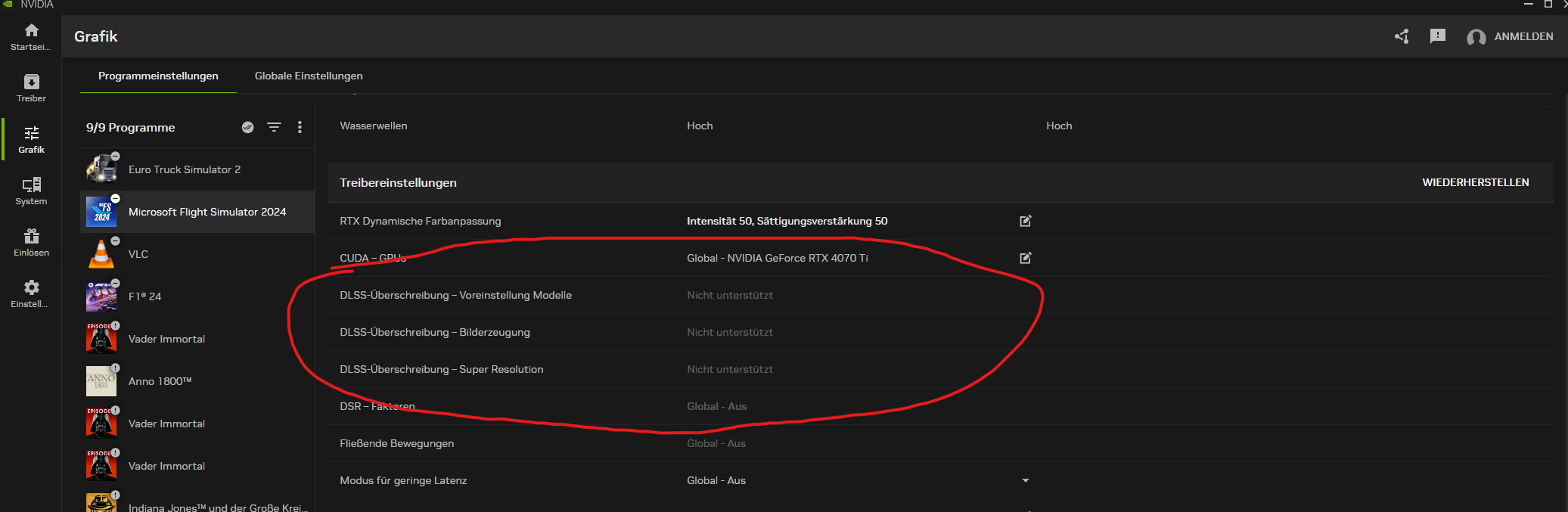Select Microsoft Flight Simulator 2024 entry
This screenshot has height=512, width=1568.
pos(197,212)
